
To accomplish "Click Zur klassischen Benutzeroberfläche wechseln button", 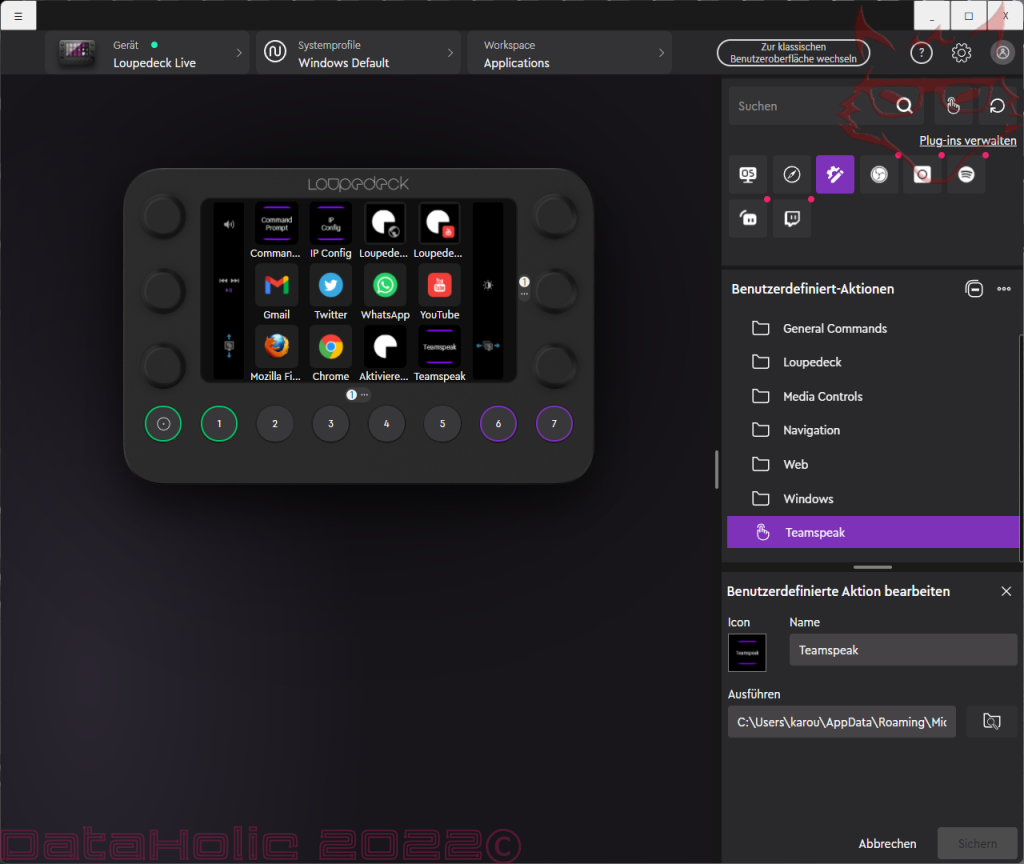I will point(793,53).
